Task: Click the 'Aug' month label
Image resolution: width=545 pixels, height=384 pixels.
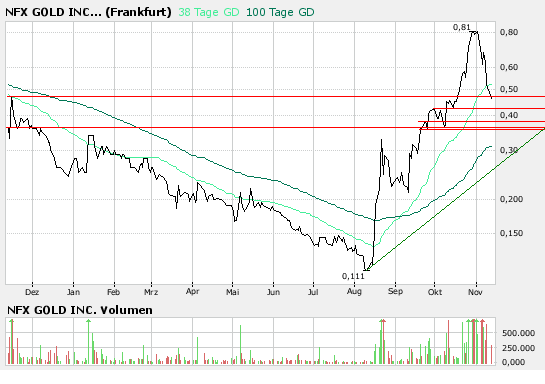Action: pos(354,292)
